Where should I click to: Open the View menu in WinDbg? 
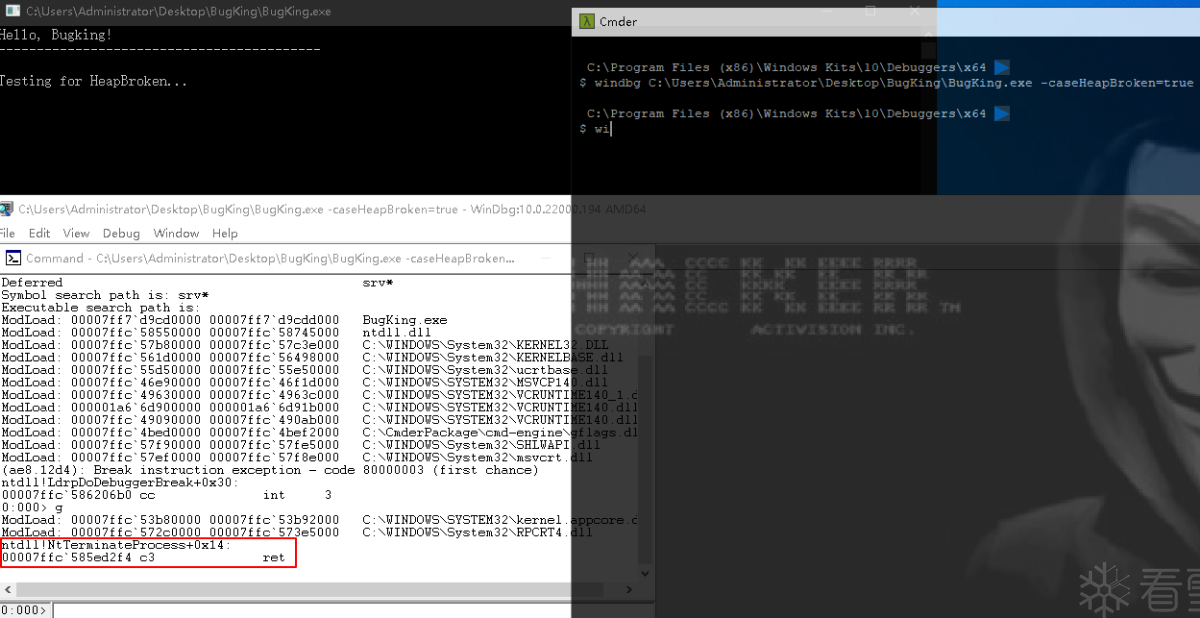tap(76, 233)
